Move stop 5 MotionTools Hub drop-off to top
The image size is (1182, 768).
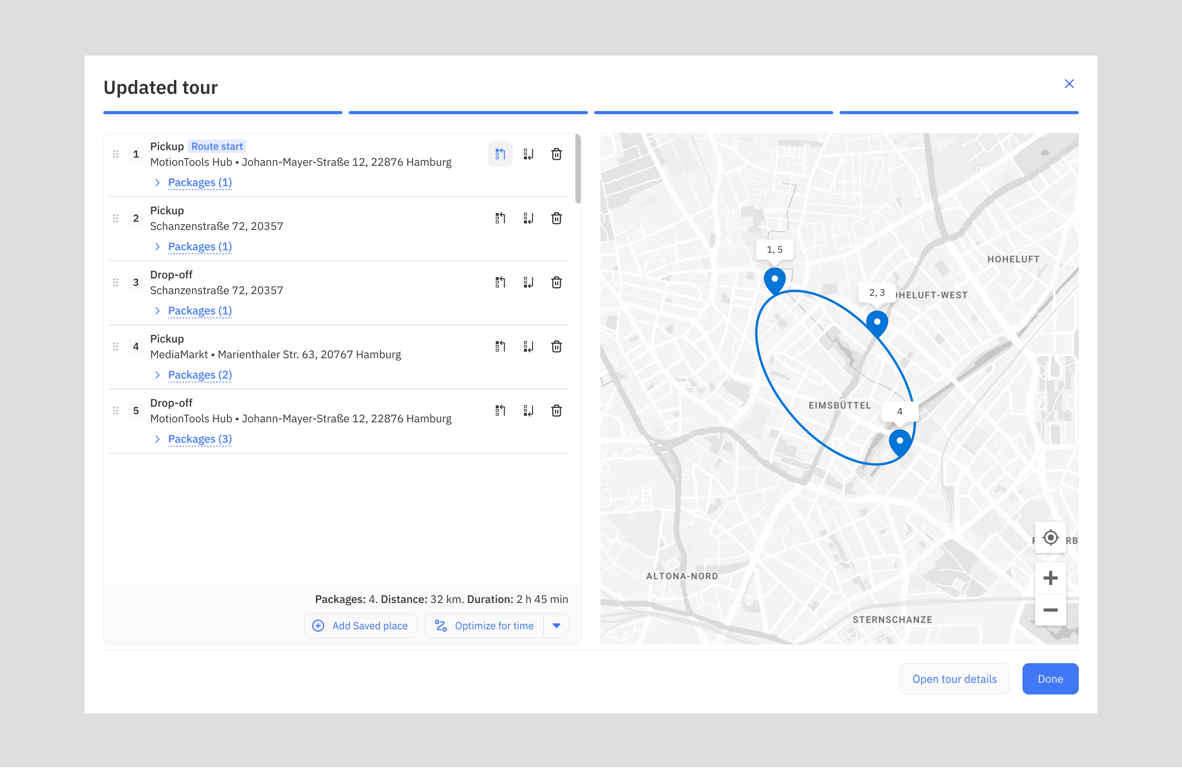(501, 411)
